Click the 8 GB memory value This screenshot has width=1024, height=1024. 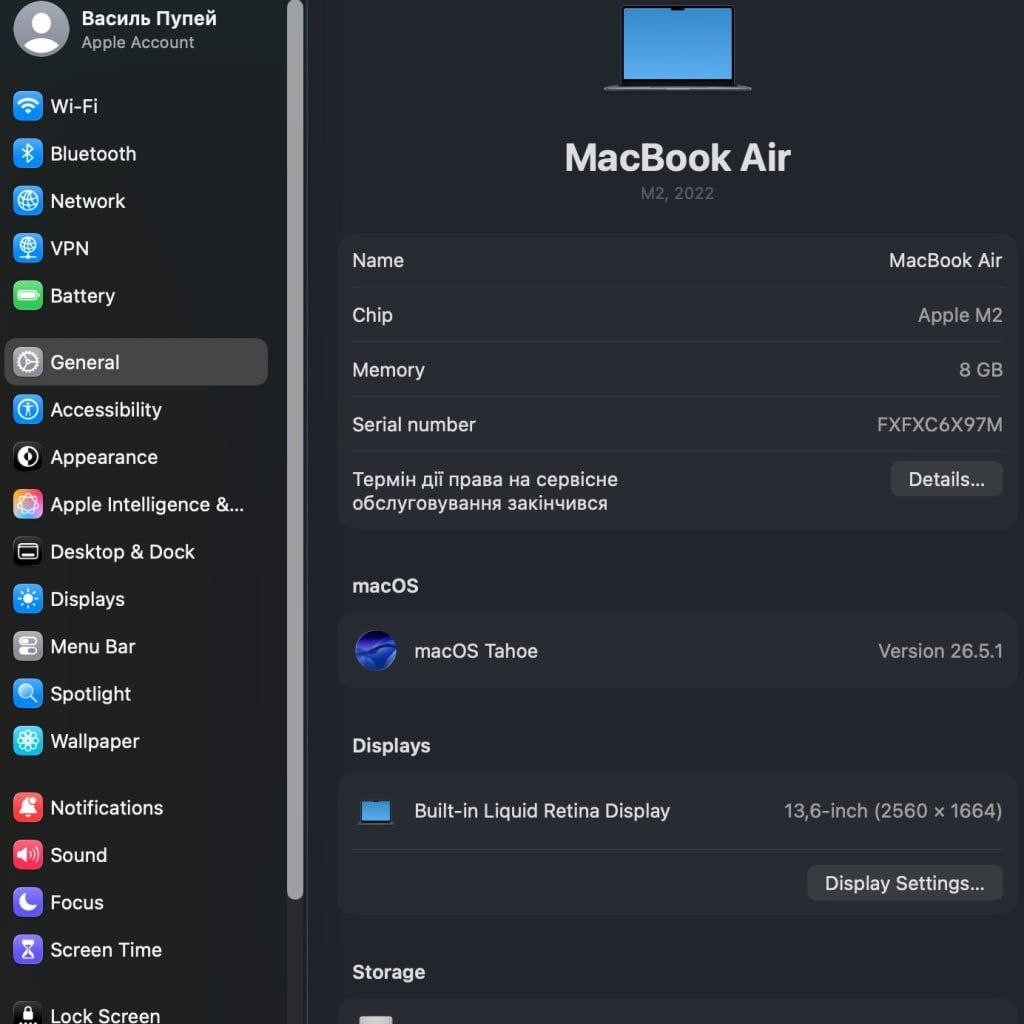(980, 370)
